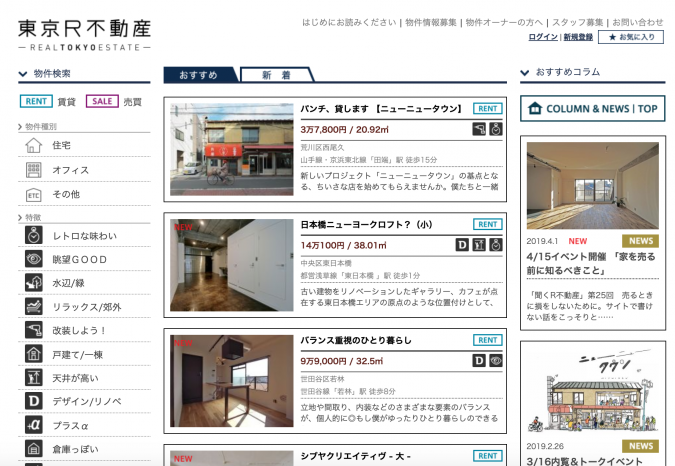Click RENT badge on ベンチ、貸します listing
Screen dimensions: 675x466
(488, 109)
